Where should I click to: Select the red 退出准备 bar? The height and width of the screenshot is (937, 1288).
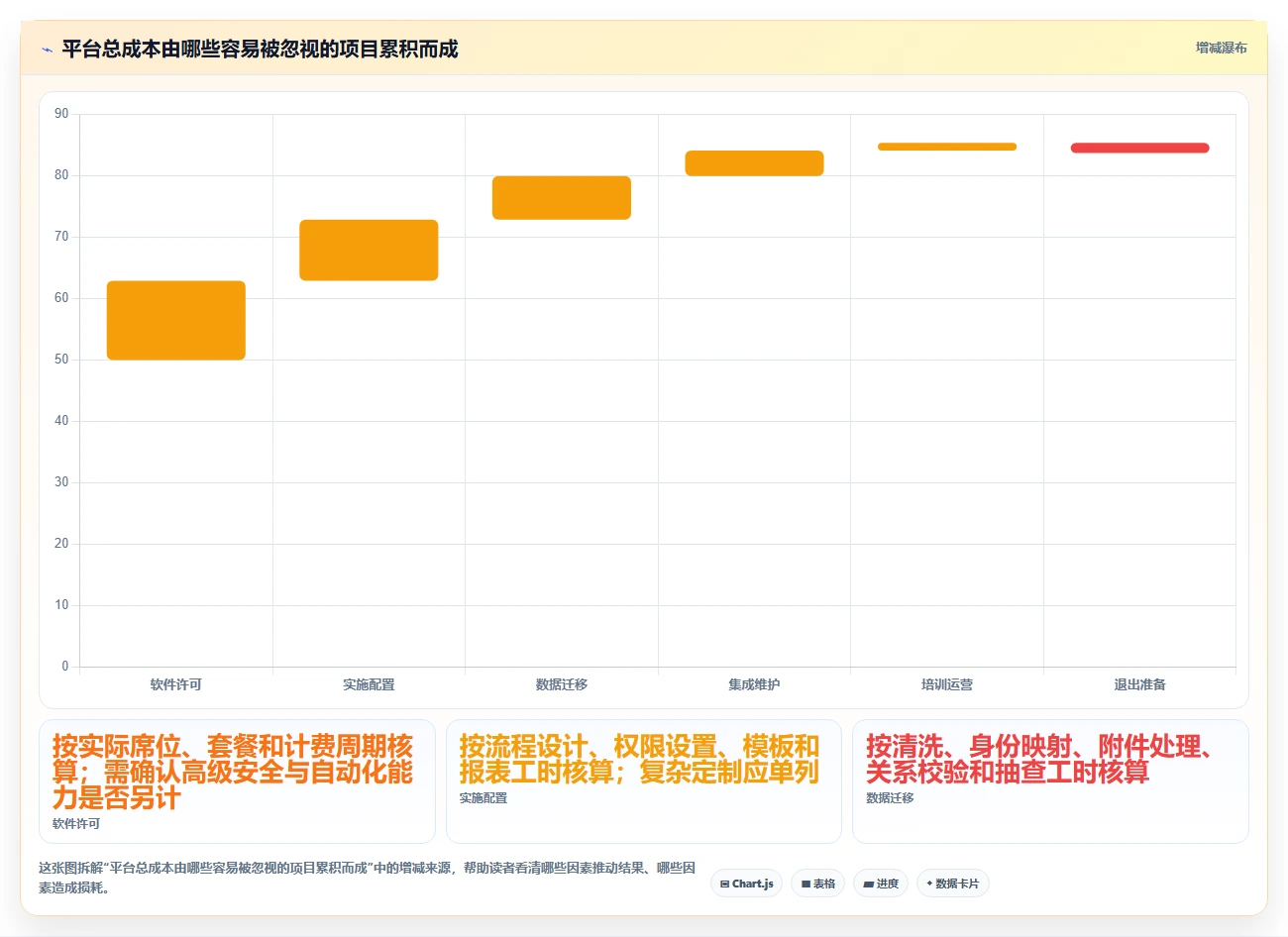pos(1139,148)
